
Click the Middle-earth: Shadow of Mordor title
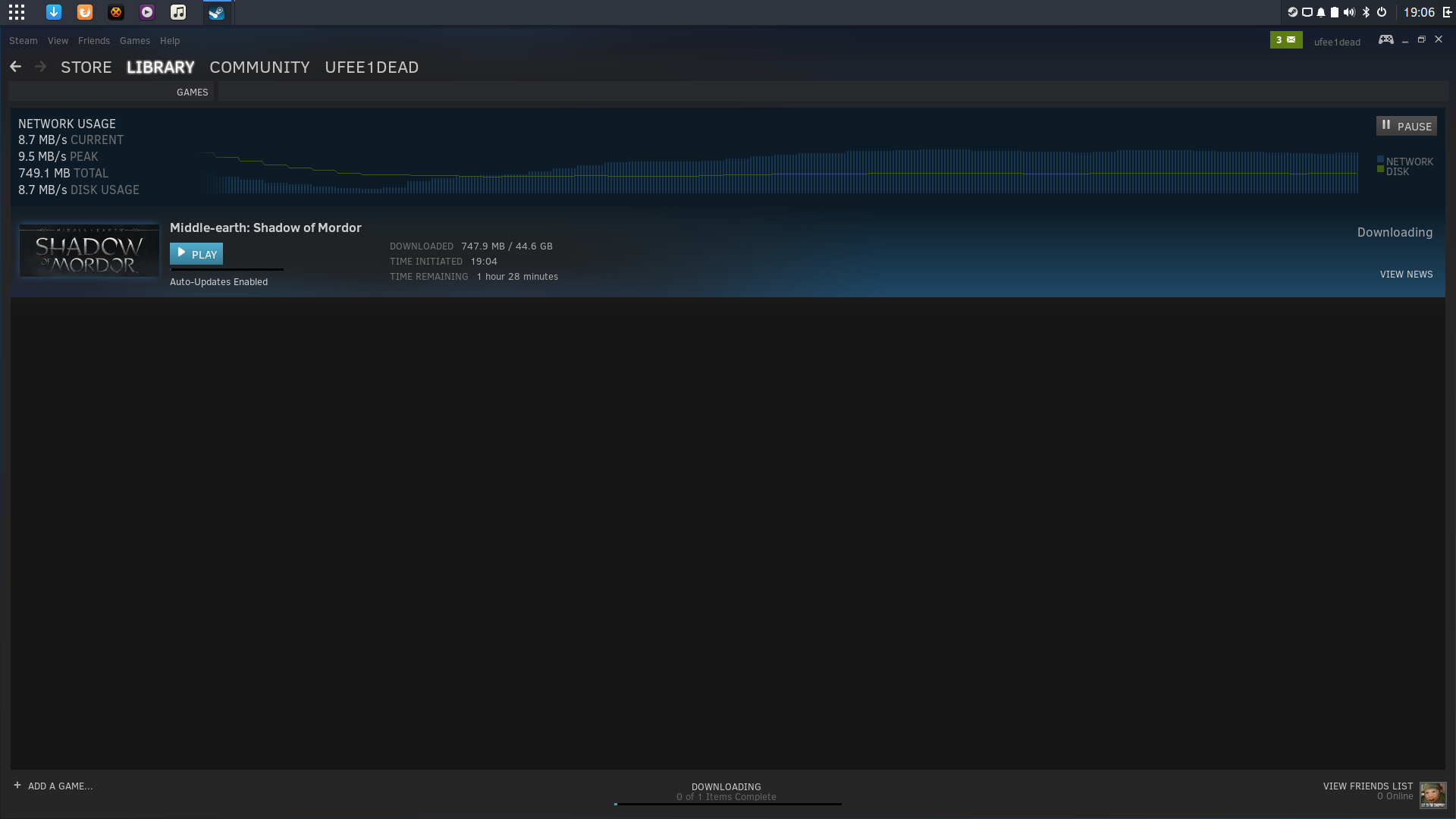265,227
